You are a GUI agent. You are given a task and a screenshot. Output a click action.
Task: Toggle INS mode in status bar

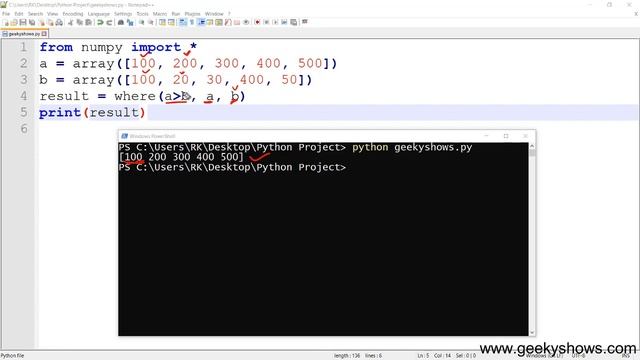pyautogui.click(x=625, y=356)
